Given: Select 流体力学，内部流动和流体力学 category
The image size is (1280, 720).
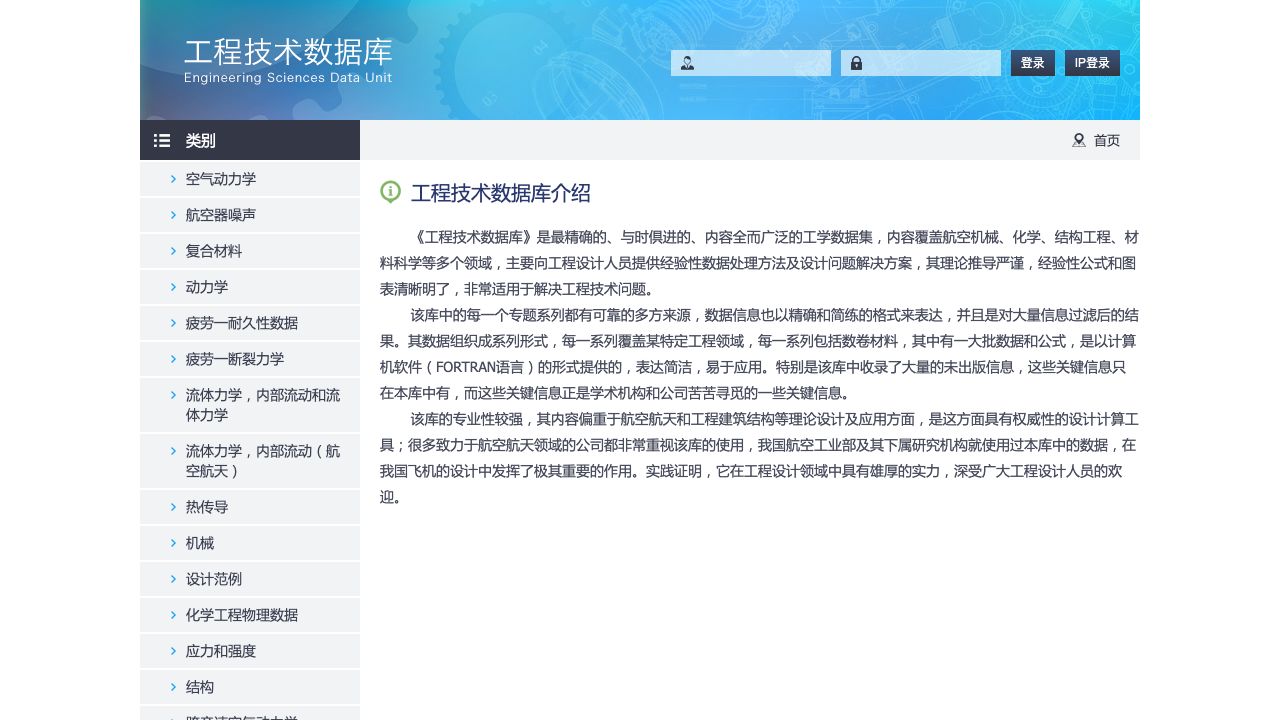Looking at the screenshot, I should pyautogui.click(x=262, y=405).
